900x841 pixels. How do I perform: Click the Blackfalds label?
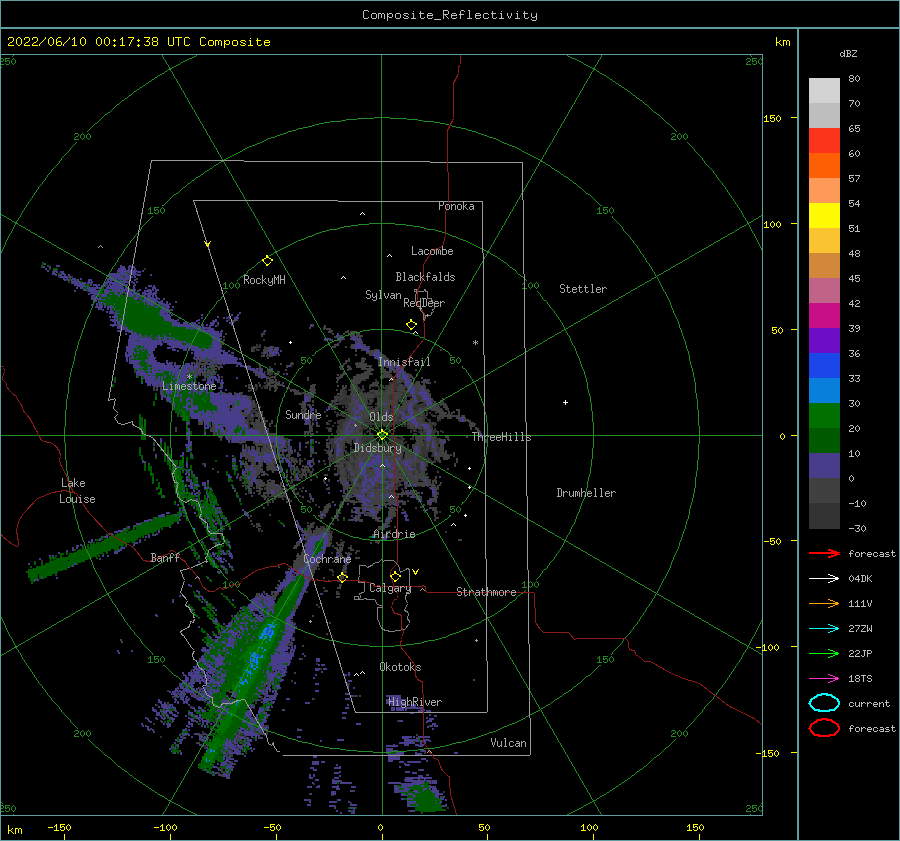pos(425,277)
